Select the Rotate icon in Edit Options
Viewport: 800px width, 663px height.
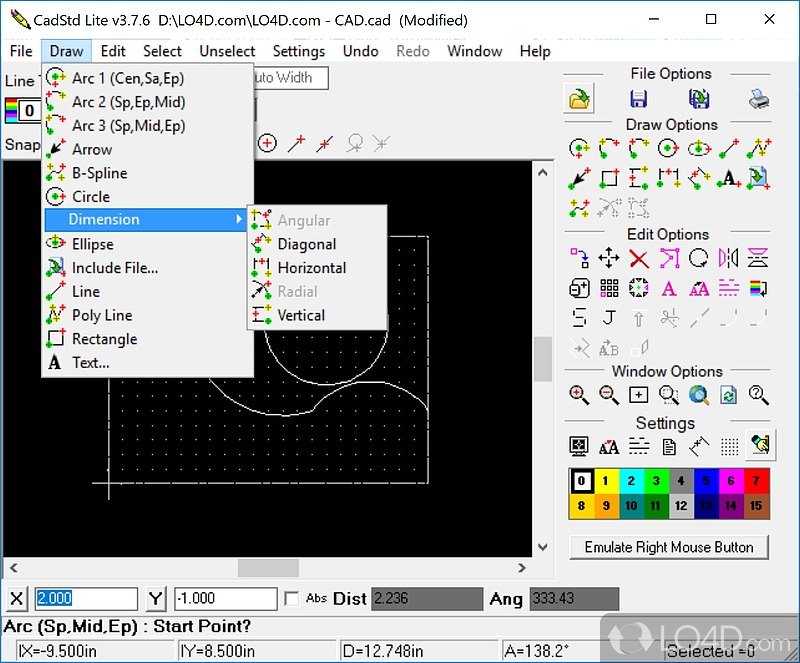[698, 258]
